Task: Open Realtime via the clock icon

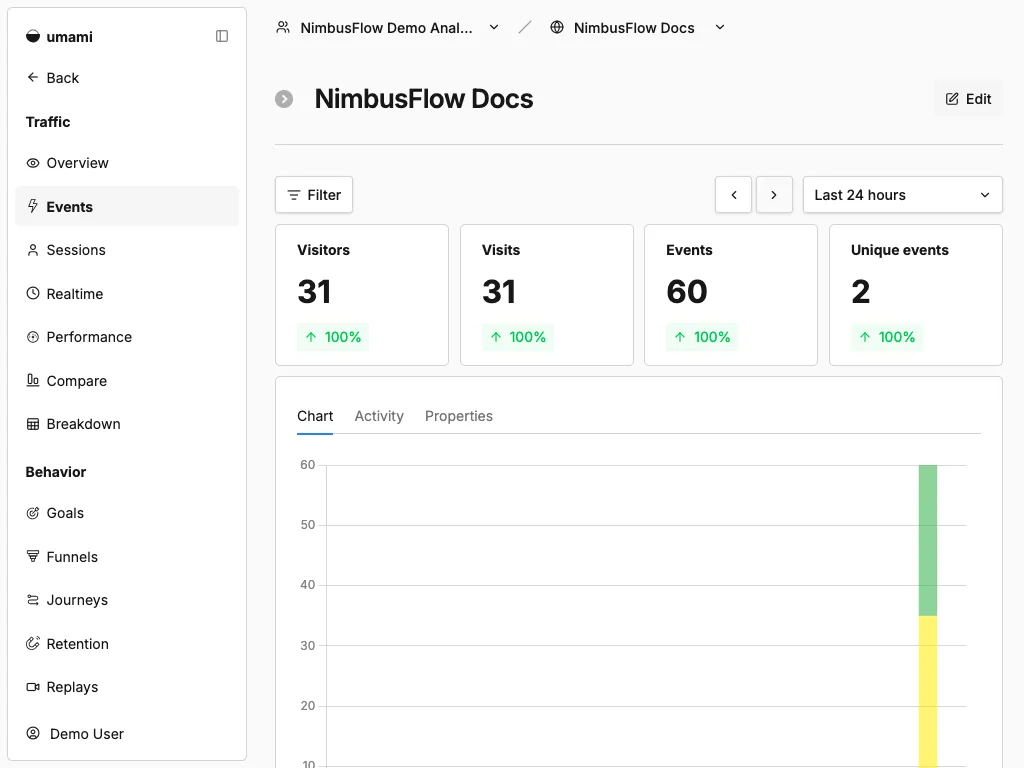Action: [x=33, y=293]
